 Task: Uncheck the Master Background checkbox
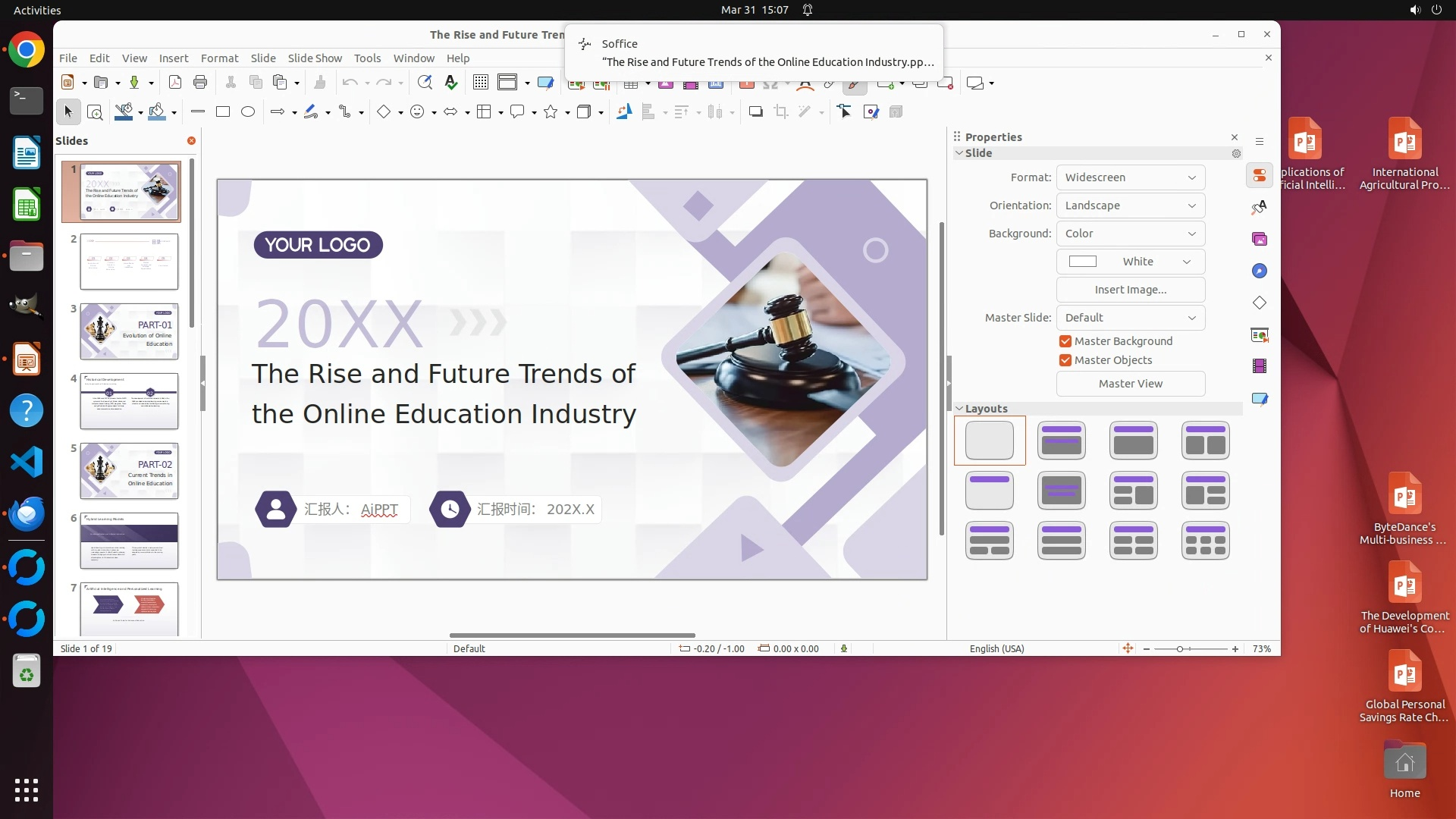coord(1065,341)
